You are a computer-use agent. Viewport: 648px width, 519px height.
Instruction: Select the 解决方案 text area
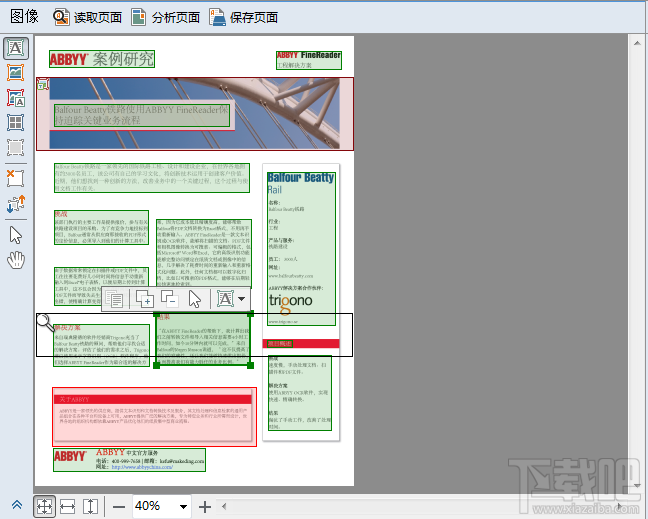(x=101, y=345)
